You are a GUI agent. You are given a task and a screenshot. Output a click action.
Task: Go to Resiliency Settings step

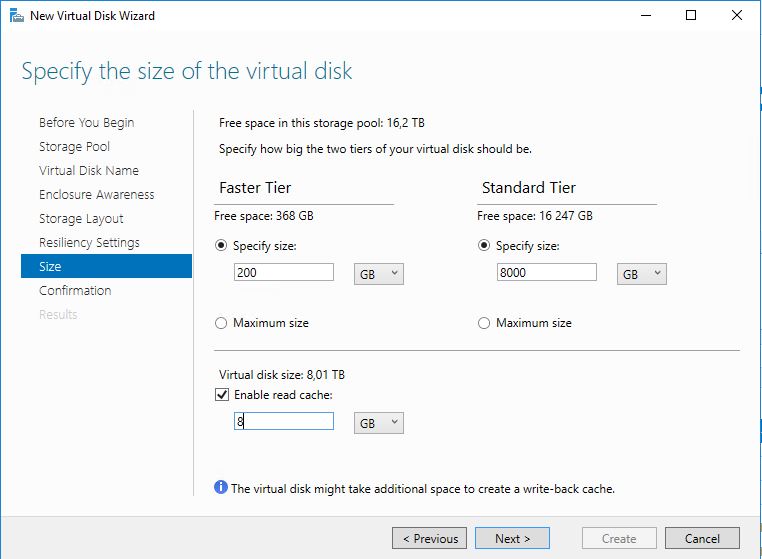(89, 243)
